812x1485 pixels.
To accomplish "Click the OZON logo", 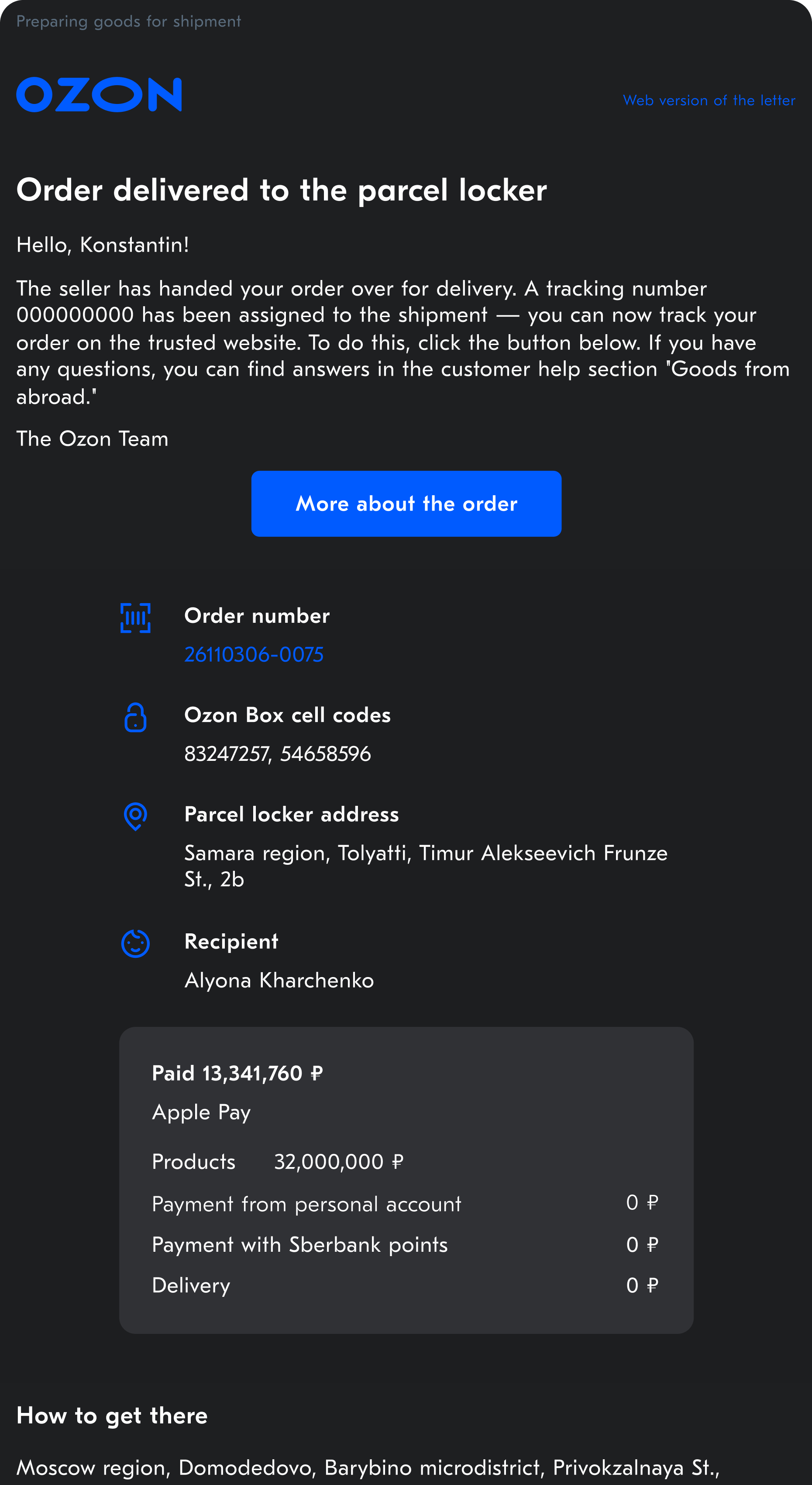I will (x=99, y=94).
